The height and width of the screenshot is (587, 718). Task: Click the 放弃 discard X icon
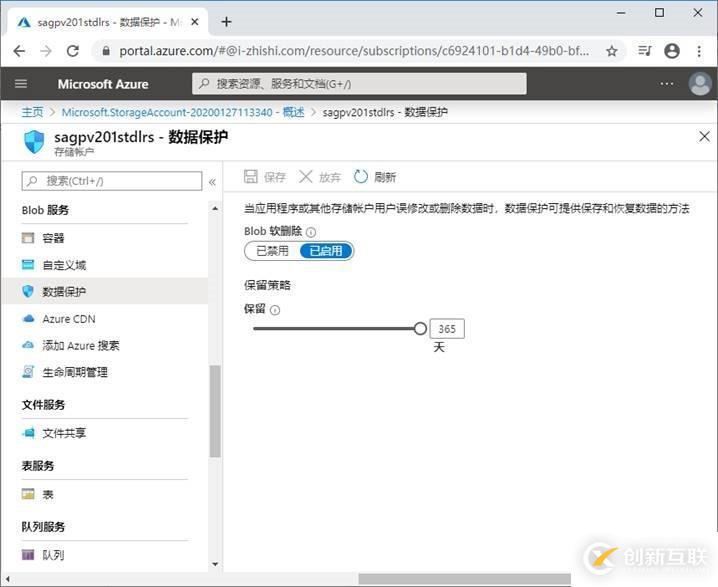point(305,176)
